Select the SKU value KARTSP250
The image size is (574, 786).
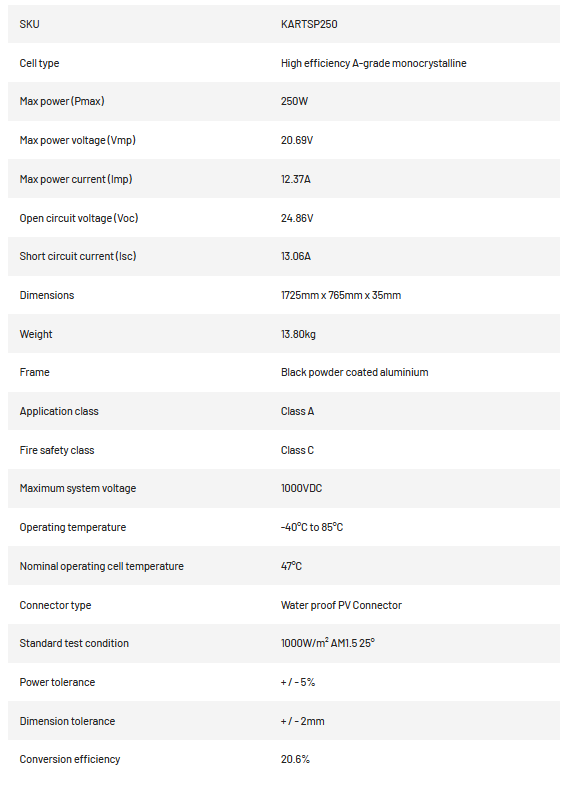[309, 24]
